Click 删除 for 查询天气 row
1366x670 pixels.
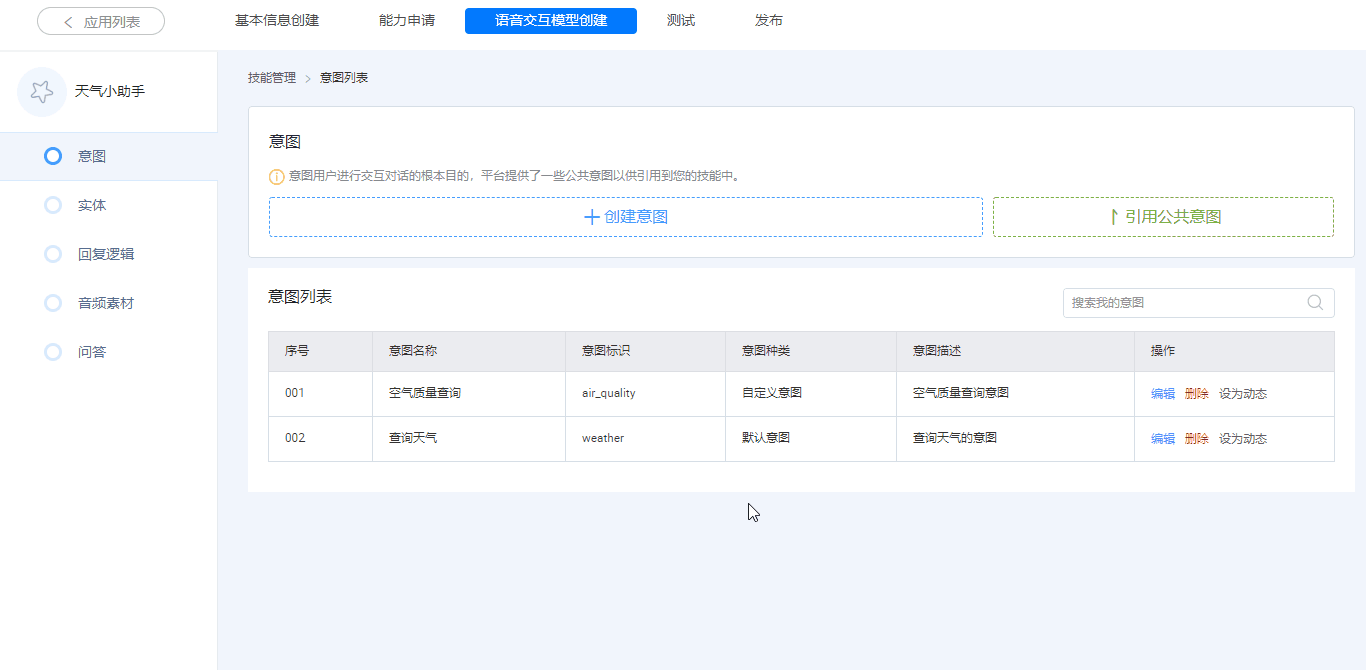coord(1197,439)
